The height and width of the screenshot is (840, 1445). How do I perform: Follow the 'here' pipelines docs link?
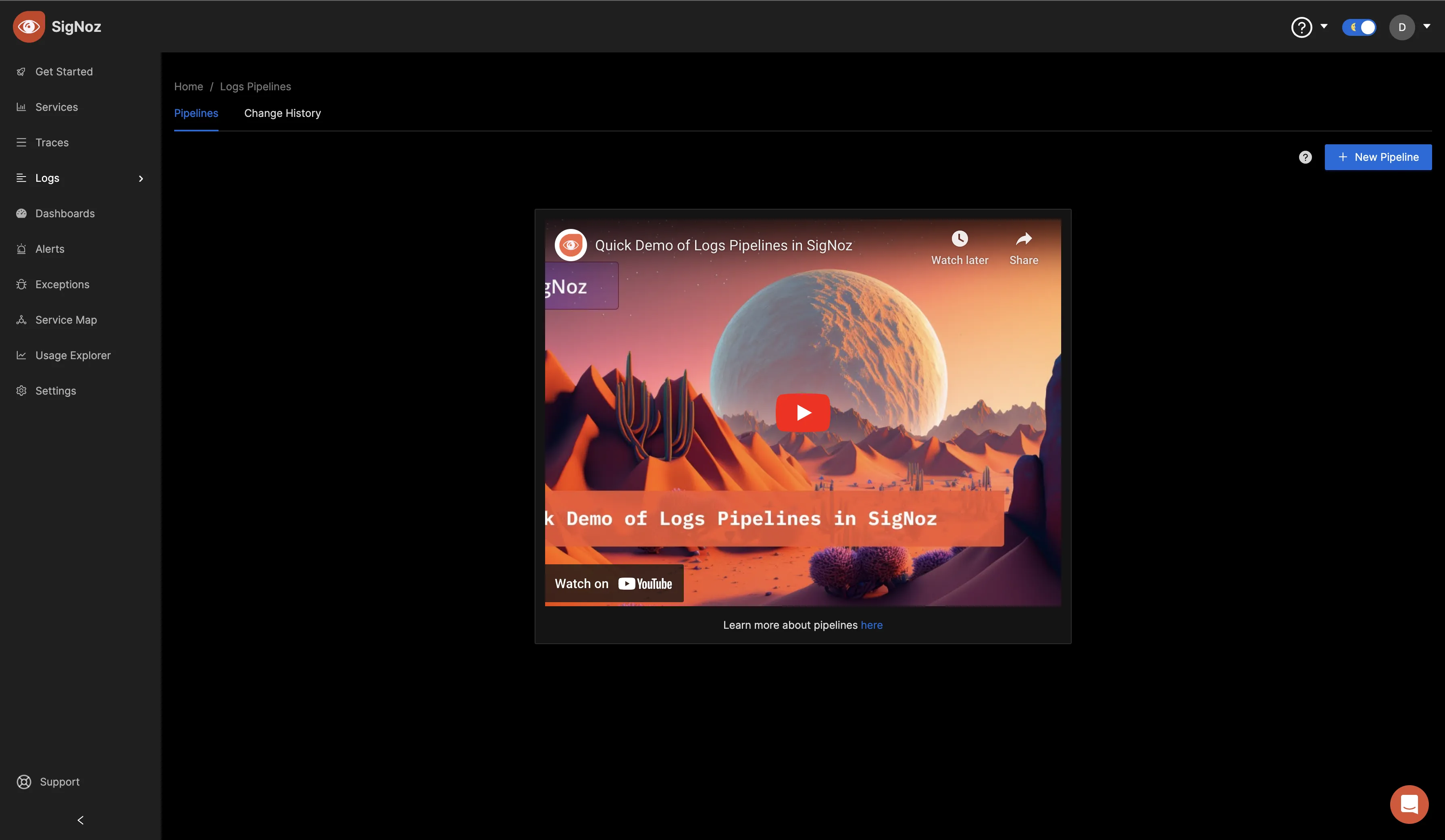click(x=871, y=625)
